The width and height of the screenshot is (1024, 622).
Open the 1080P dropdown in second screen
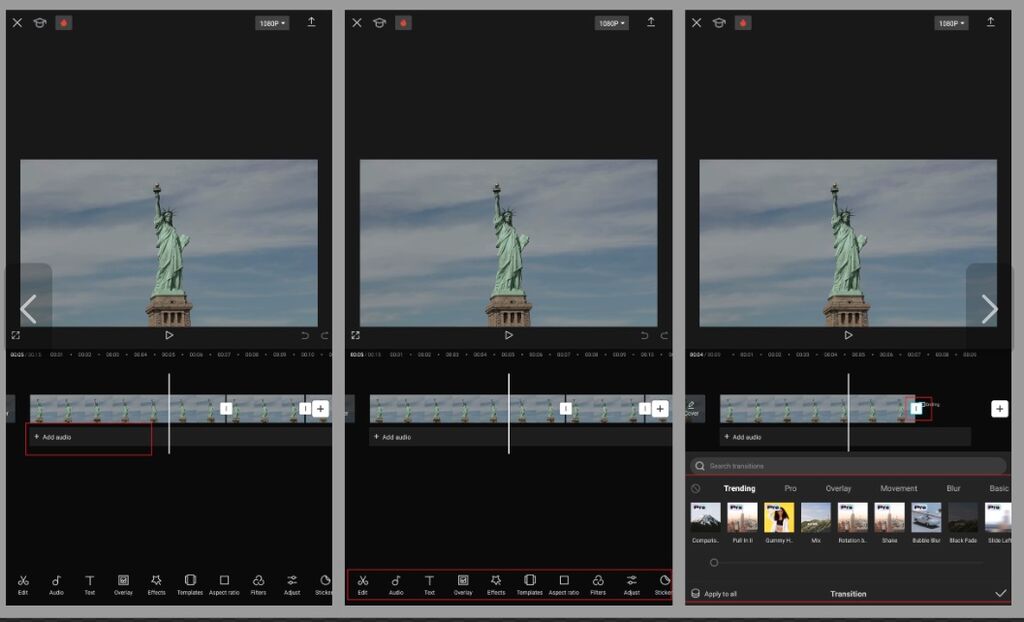612,24
